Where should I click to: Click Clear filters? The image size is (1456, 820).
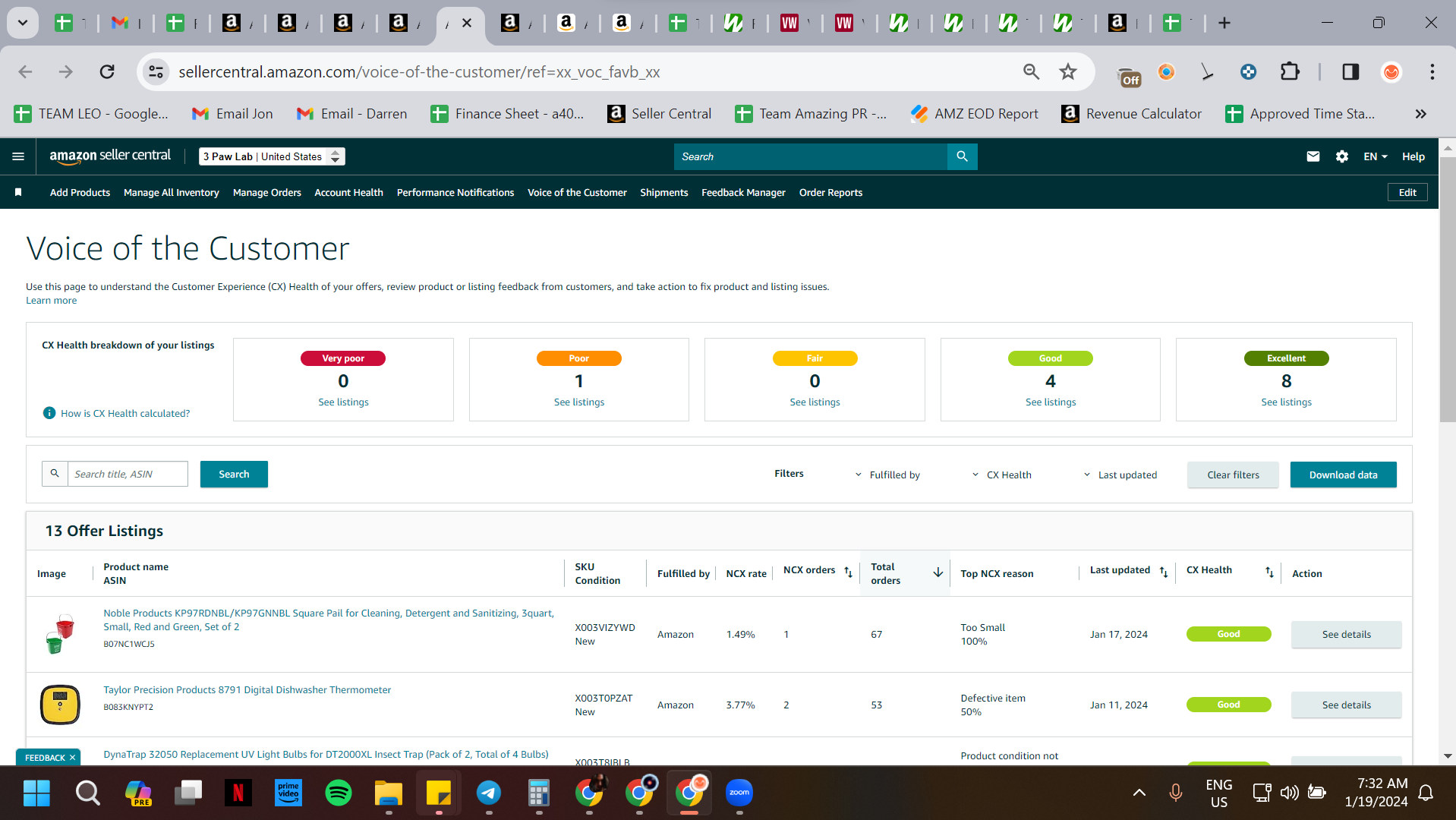[x=1233, y=475]
